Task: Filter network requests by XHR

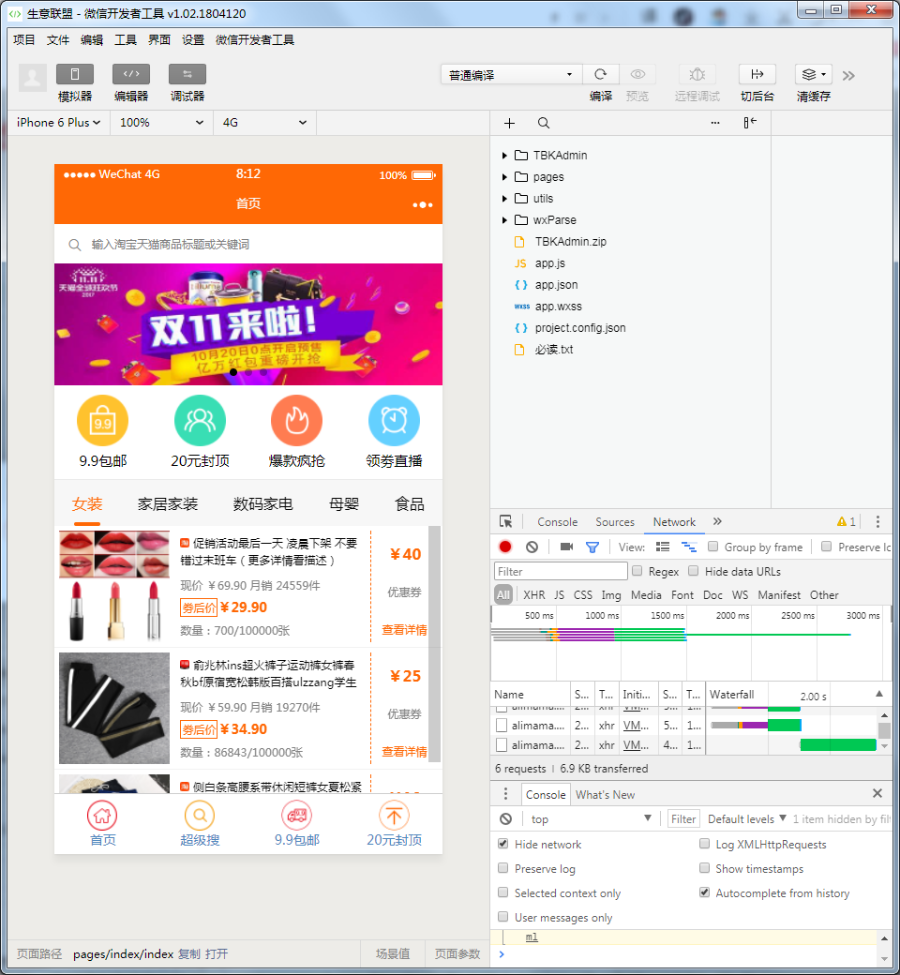Action: [x=534, y=595]
